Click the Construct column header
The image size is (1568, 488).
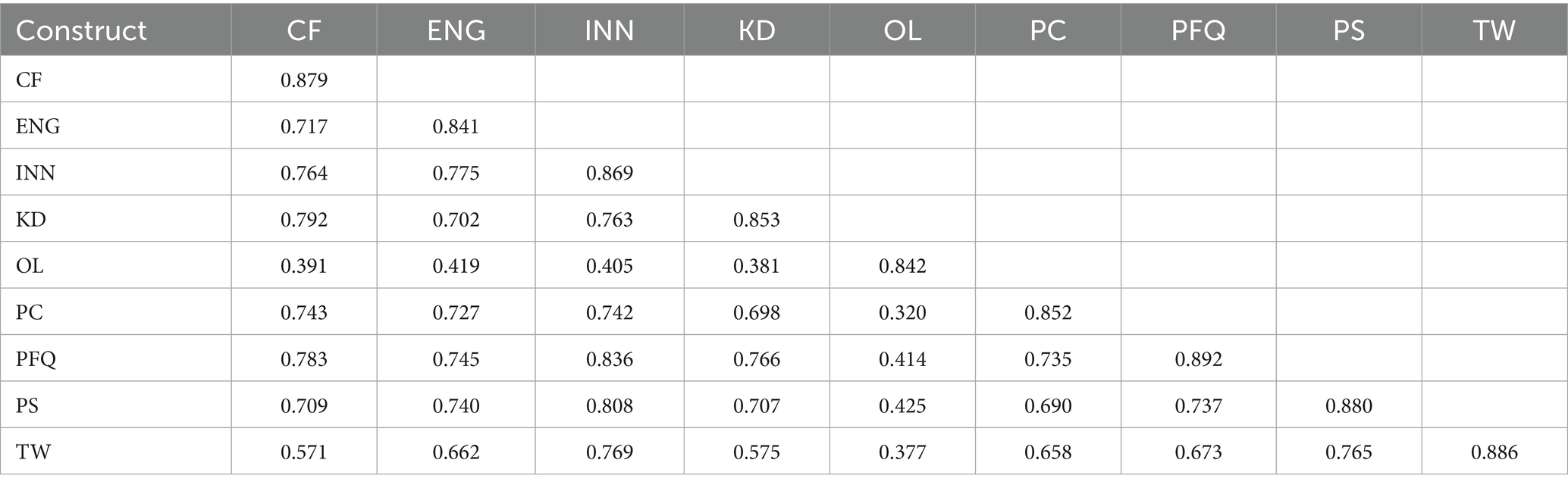[81, 30]
